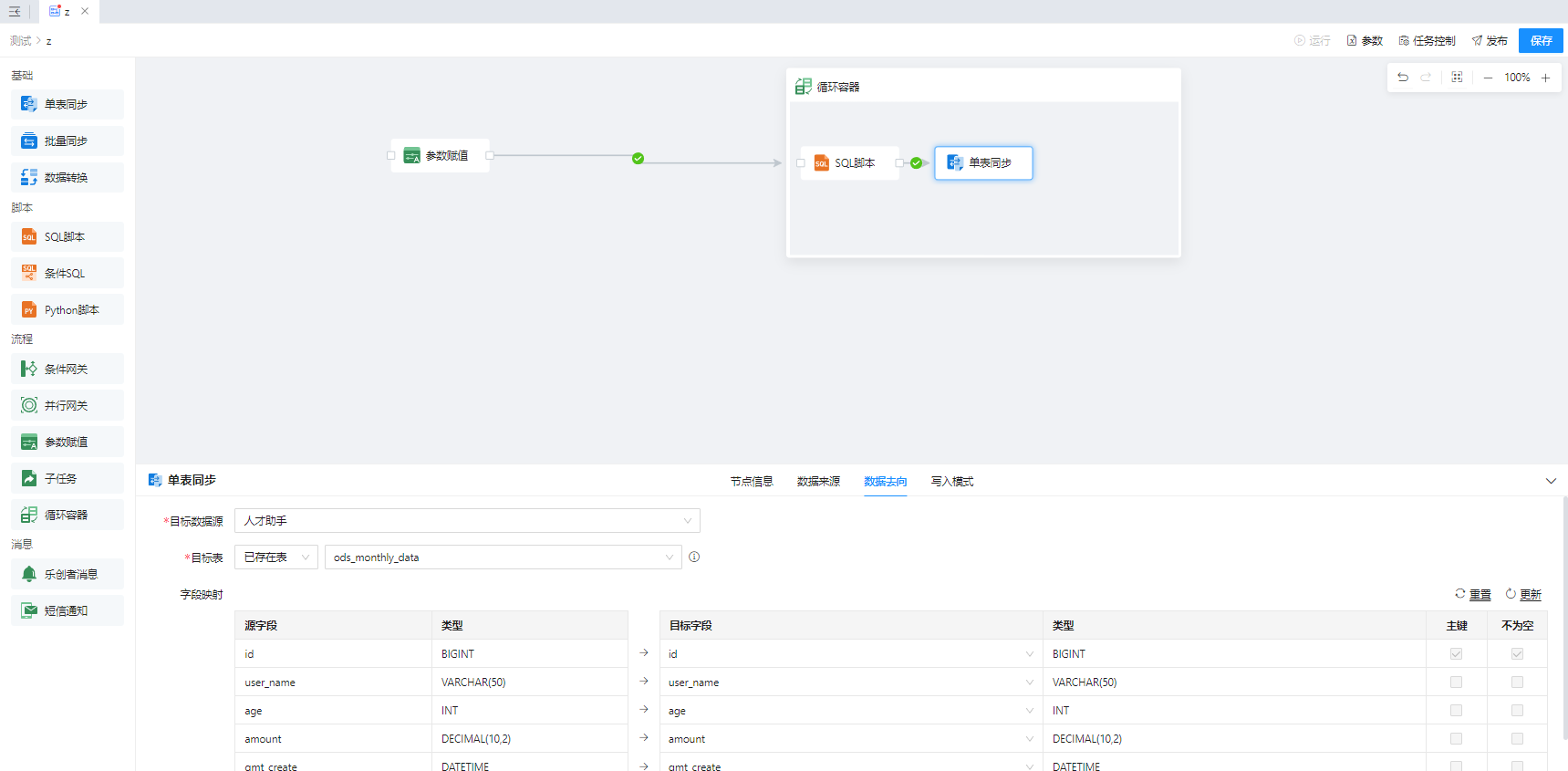Click the 保存 save button
Viewport: 1568px width, 771px height.
[x=1542, y=40]
